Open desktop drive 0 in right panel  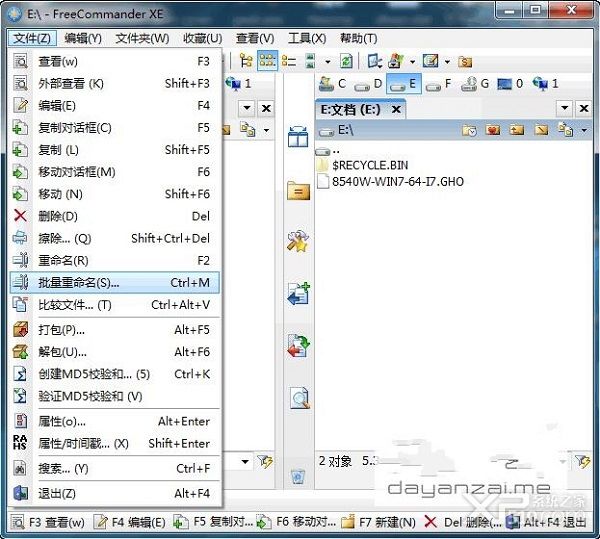tap(510, 84)
